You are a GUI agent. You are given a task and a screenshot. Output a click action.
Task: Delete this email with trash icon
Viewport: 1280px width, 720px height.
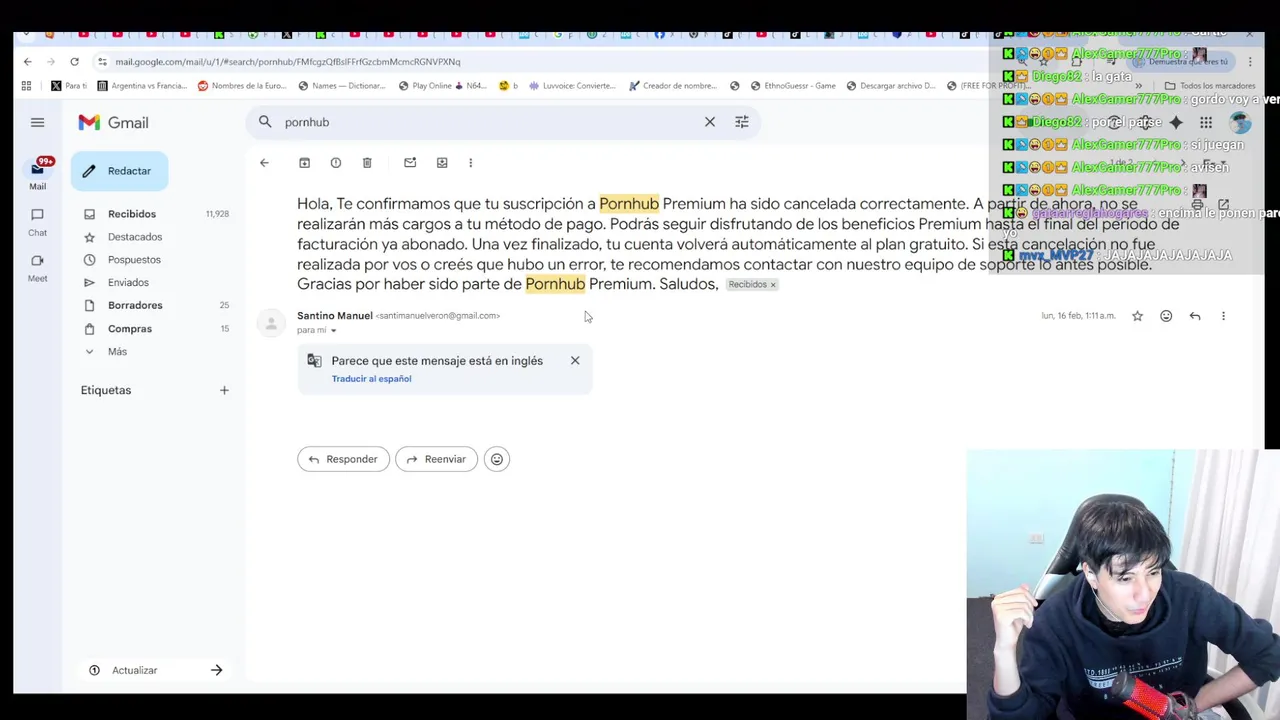point(367,162)
